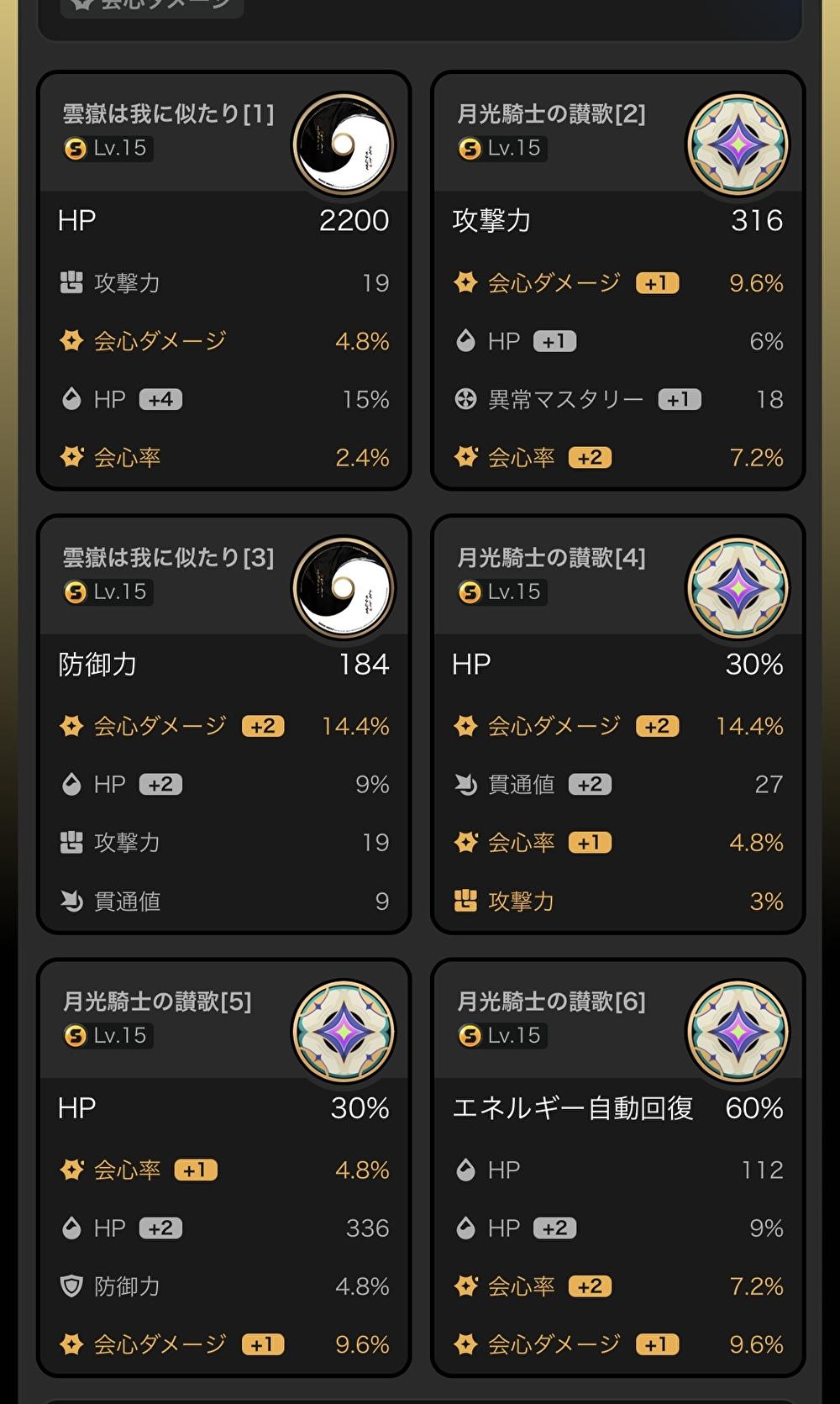
Task: Click the +2 会心ダメージ badge in disc 3
Action: click(263, 726)
